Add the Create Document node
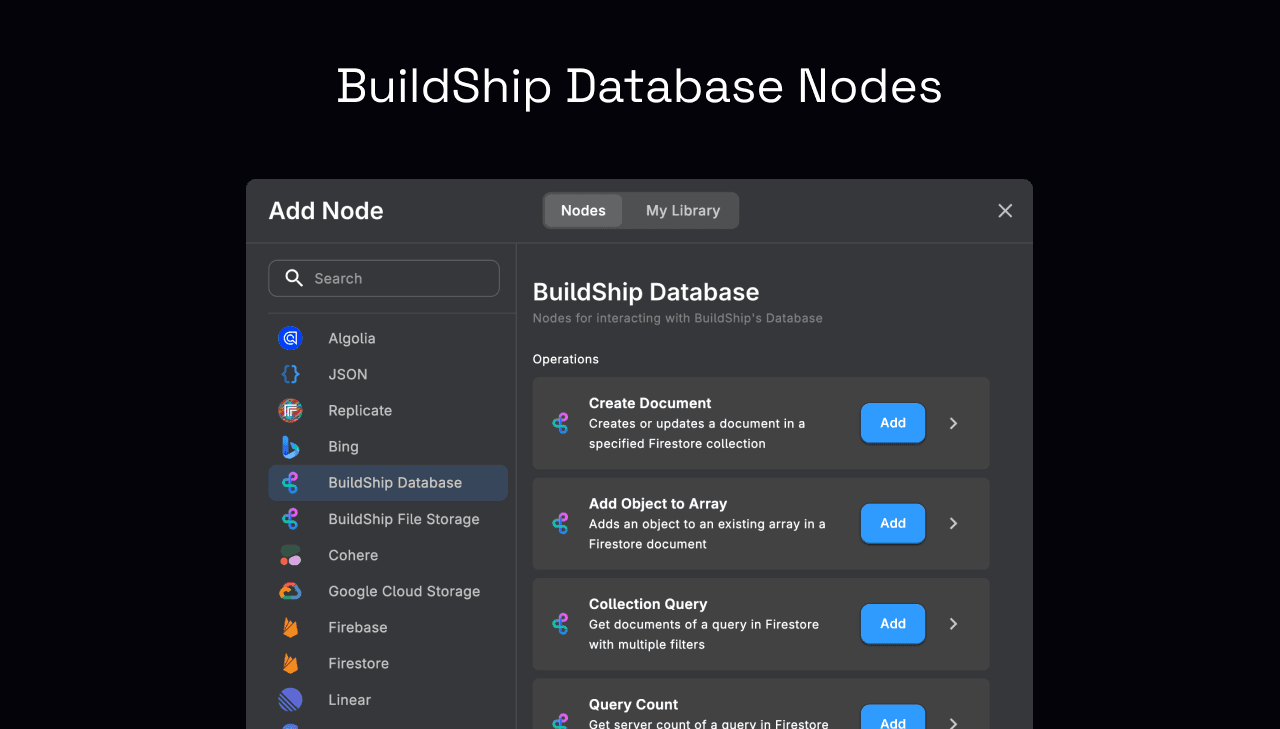This screenshot has width=1280, height=729. point(892,423)
